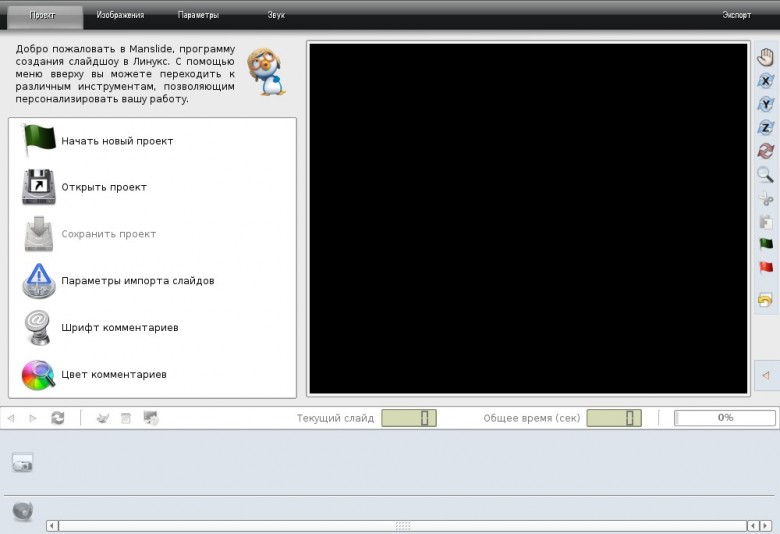The image size is (780, 534).
Task: Click the refresh icon in bottom toolbar
Action: [x=58, y=418]
